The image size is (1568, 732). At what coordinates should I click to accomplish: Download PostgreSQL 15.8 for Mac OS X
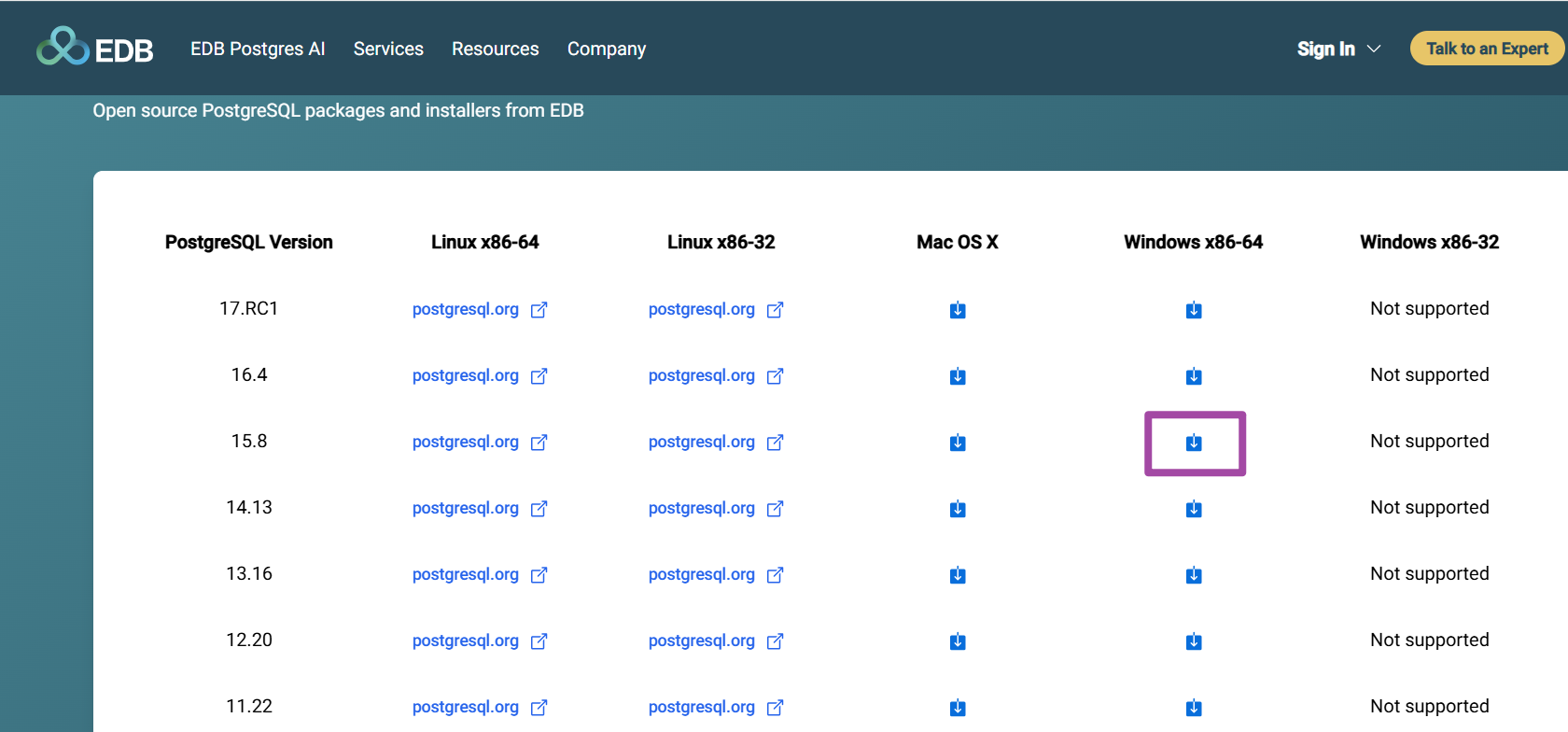[x=958, y=443]
